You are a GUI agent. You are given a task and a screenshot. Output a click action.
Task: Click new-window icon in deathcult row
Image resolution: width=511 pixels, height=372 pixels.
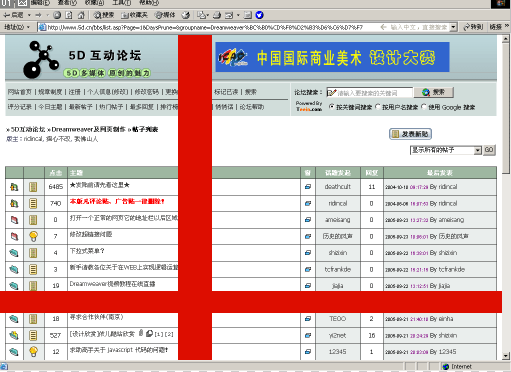click(308, 187)
